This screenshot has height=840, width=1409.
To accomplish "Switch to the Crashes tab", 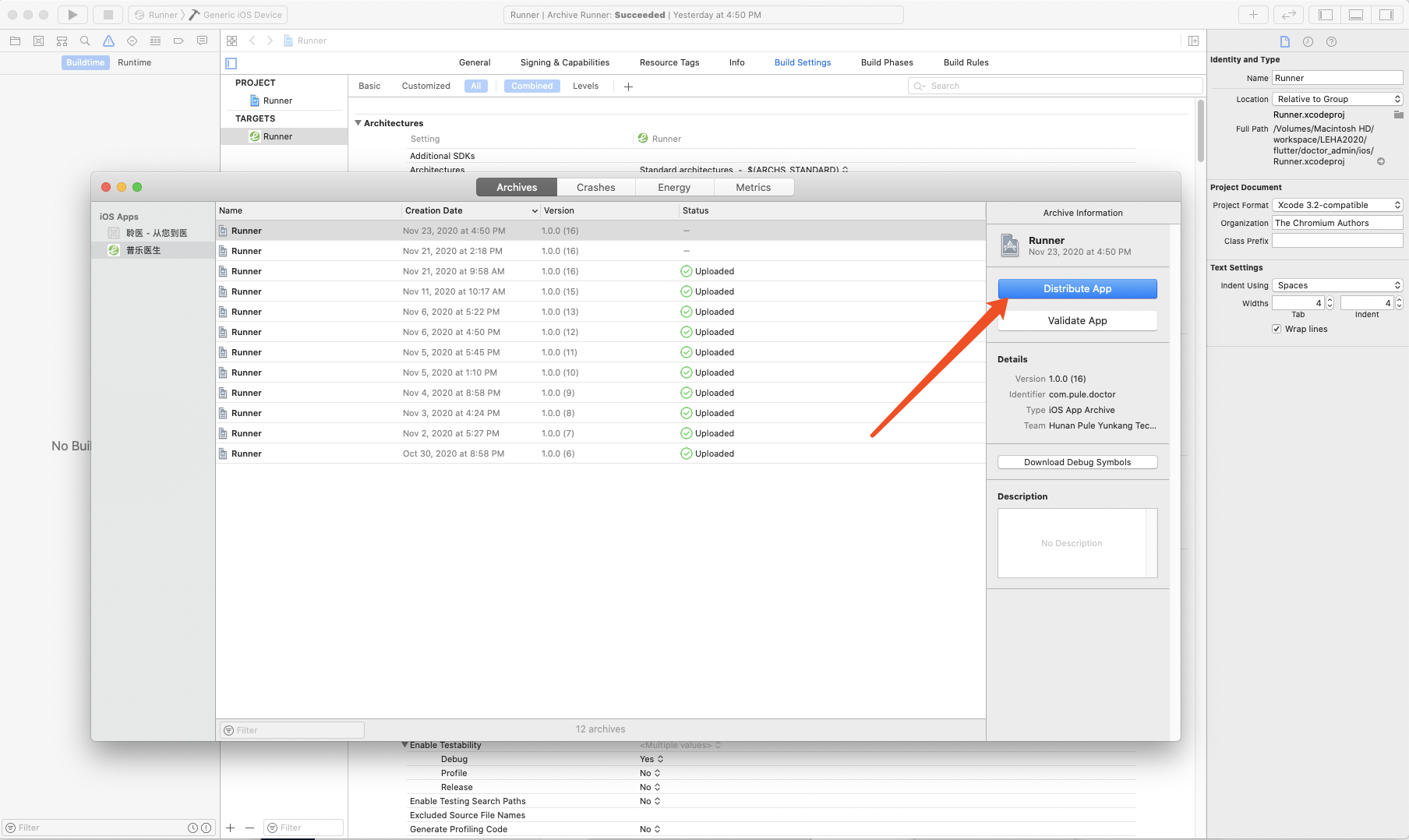I will pyautogui.click(x=596, y=187).
